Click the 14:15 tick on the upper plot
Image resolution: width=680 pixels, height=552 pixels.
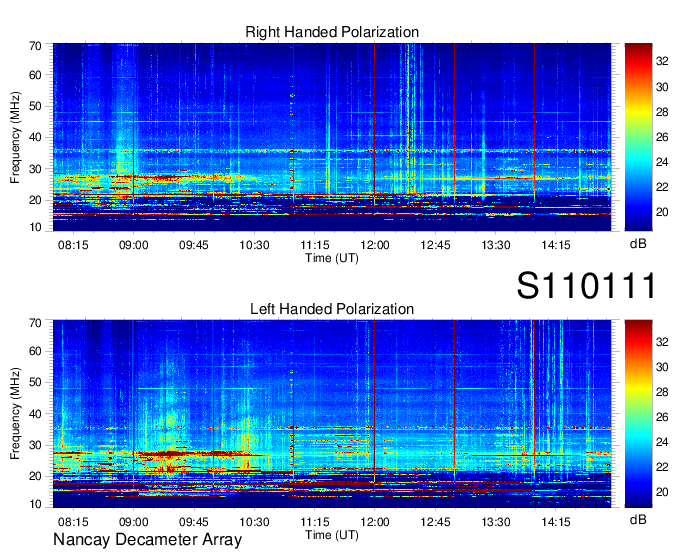556,245
